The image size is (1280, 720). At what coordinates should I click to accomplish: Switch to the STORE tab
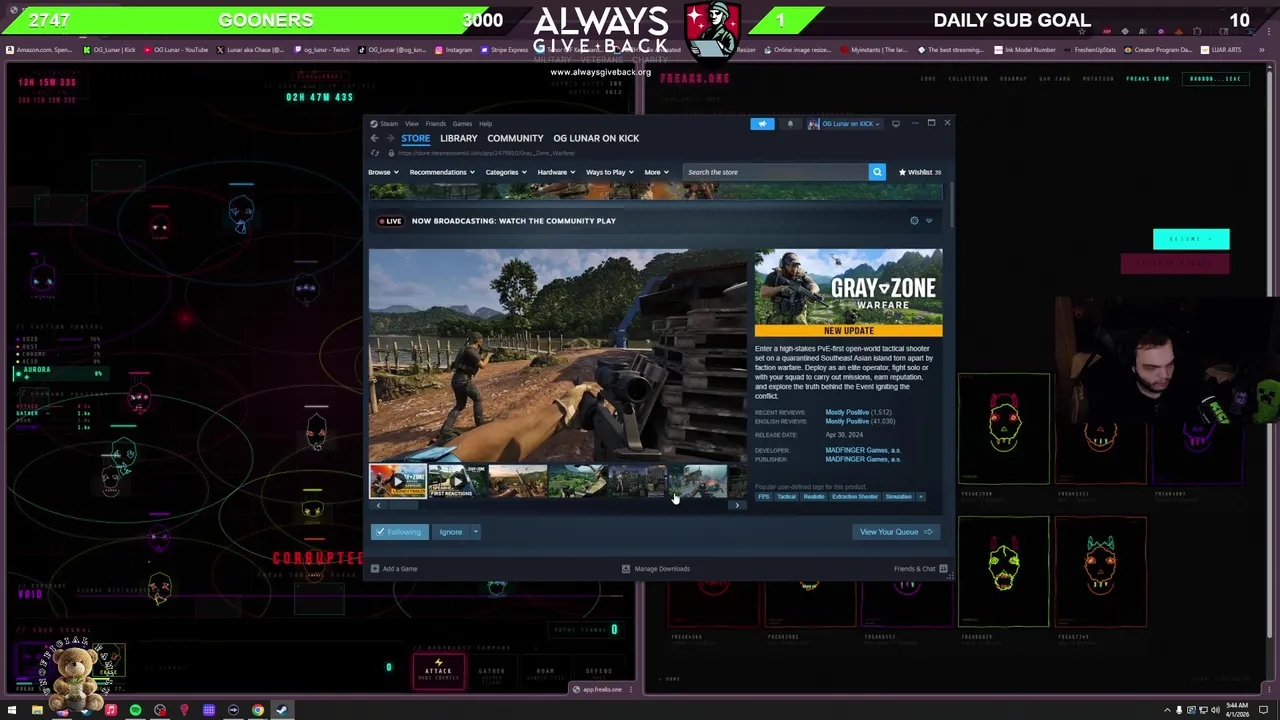coord(415,138)
